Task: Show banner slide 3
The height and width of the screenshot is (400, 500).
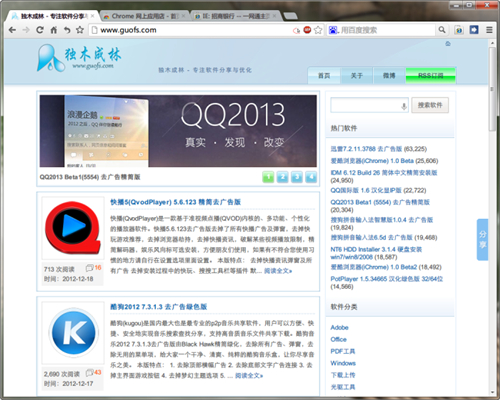Action: pyautogui.click(x=297, y=177)
